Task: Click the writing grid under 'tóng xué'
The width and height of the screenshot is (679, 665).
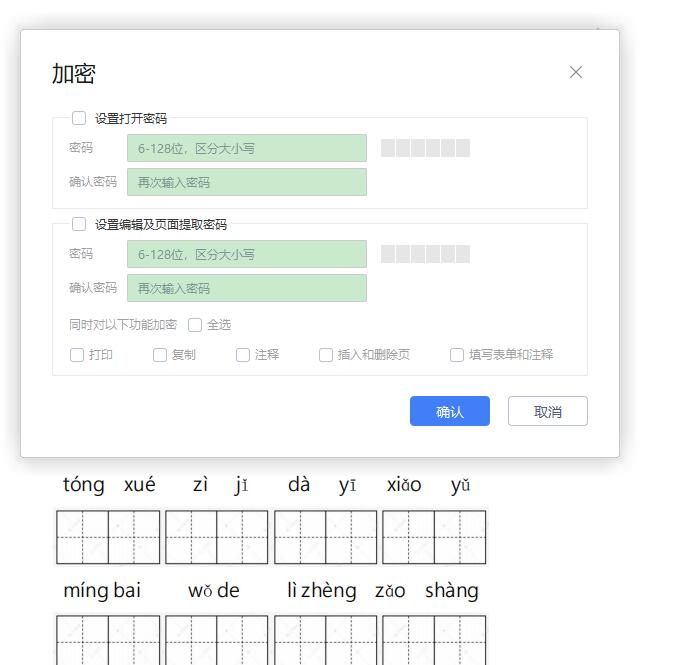Action: (108, 537)
